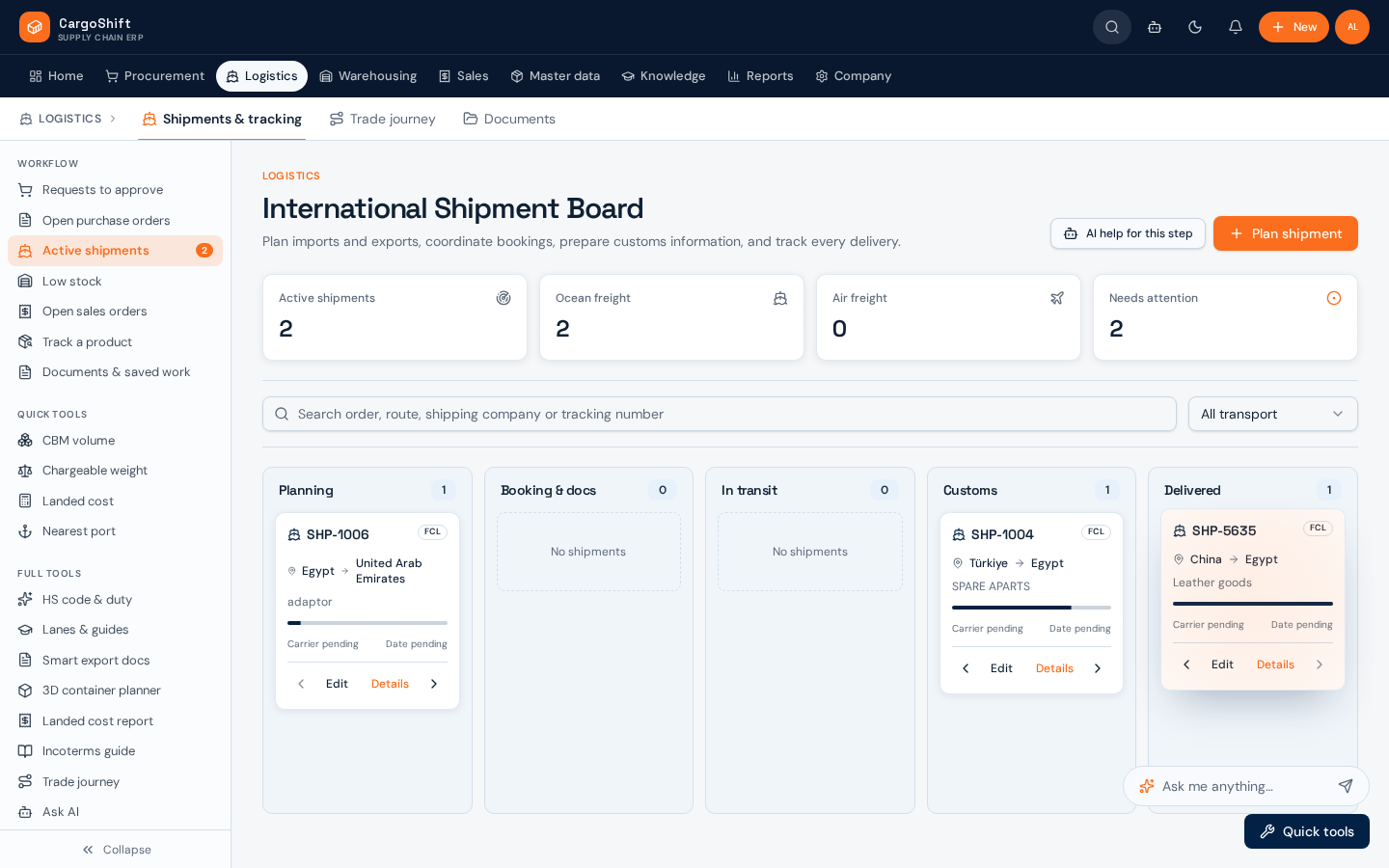
Task: Collapse the sidebar
Action: tap(116, 850)
